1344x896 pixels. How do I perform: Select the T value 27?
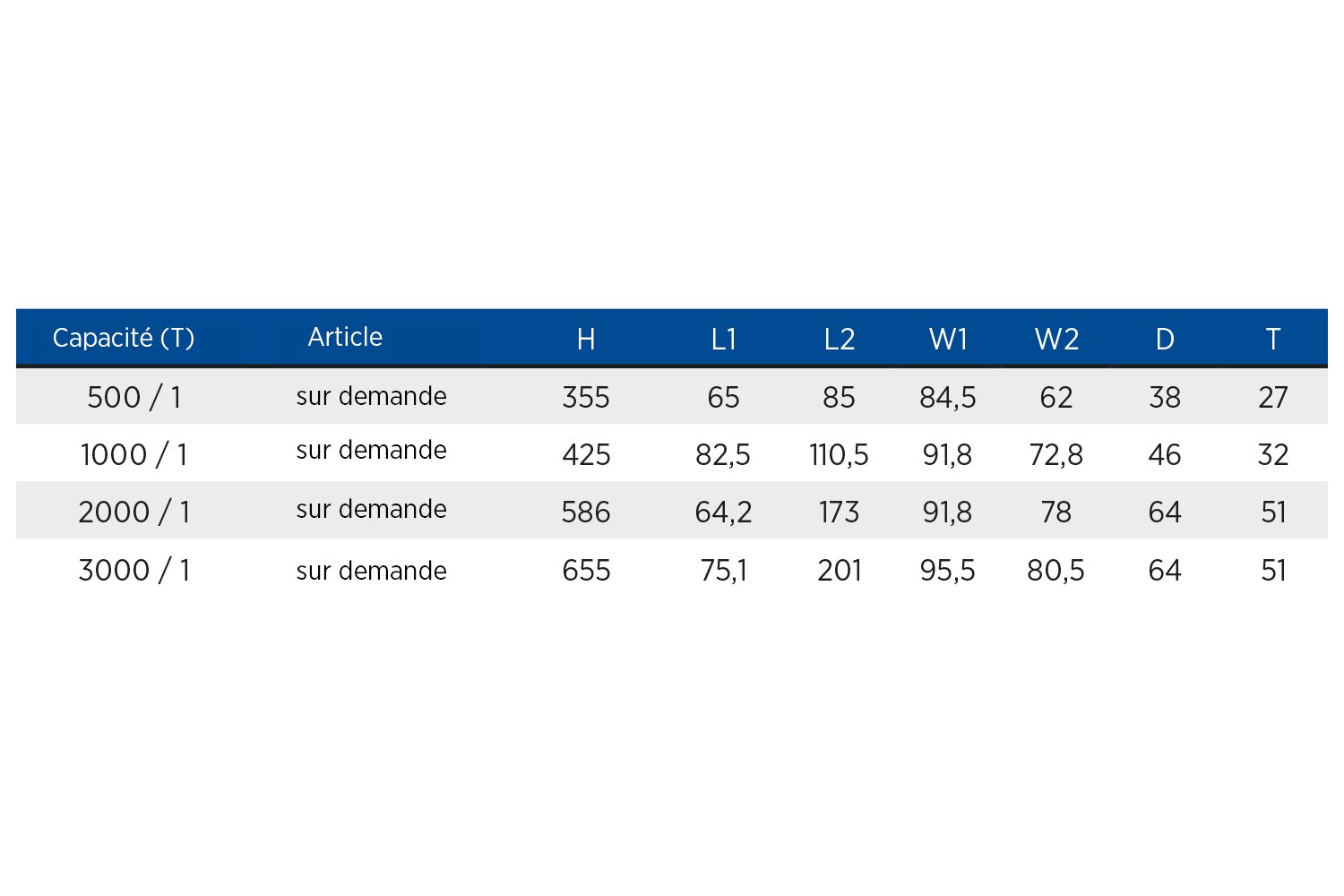point(1273,397)
